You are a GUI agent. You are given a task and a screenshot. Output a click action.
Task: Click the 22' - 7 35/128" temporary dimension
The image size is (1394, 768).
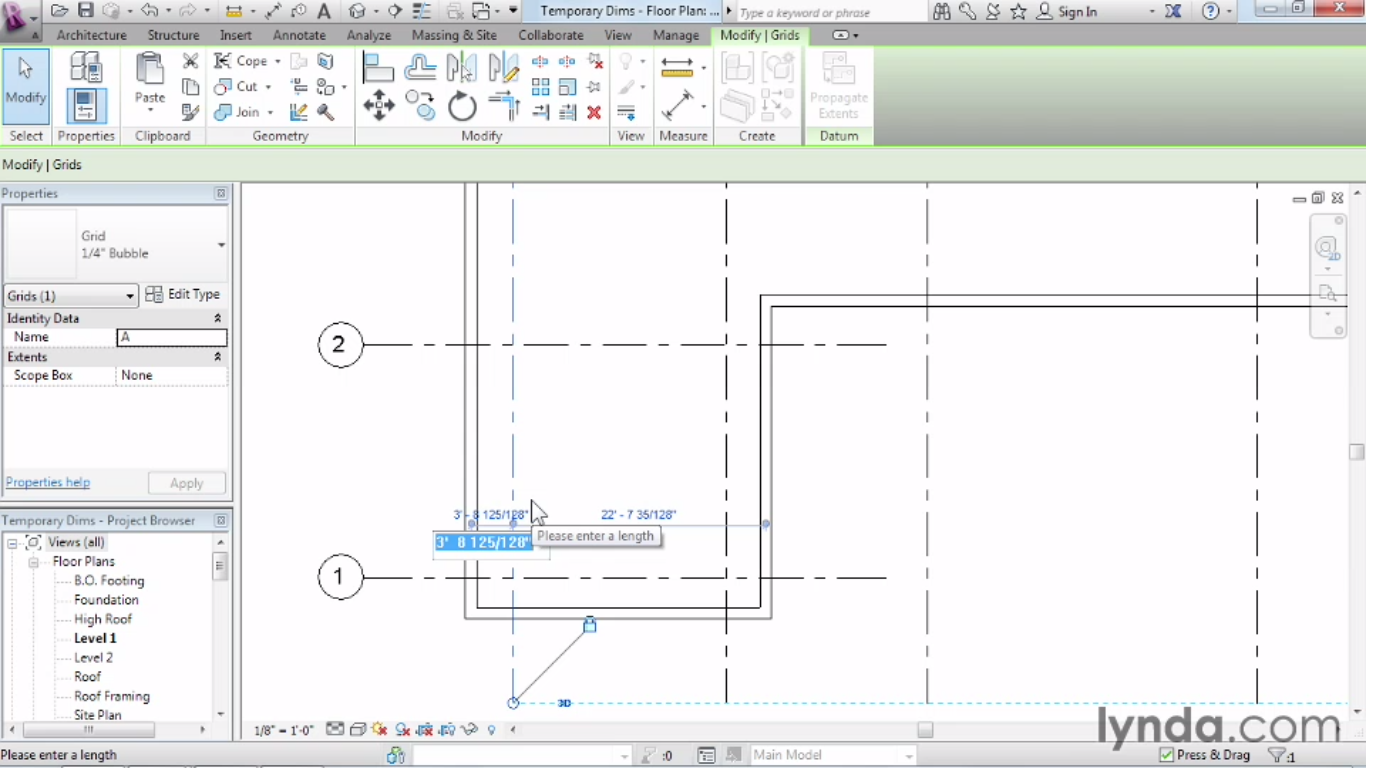pos(639,515)
